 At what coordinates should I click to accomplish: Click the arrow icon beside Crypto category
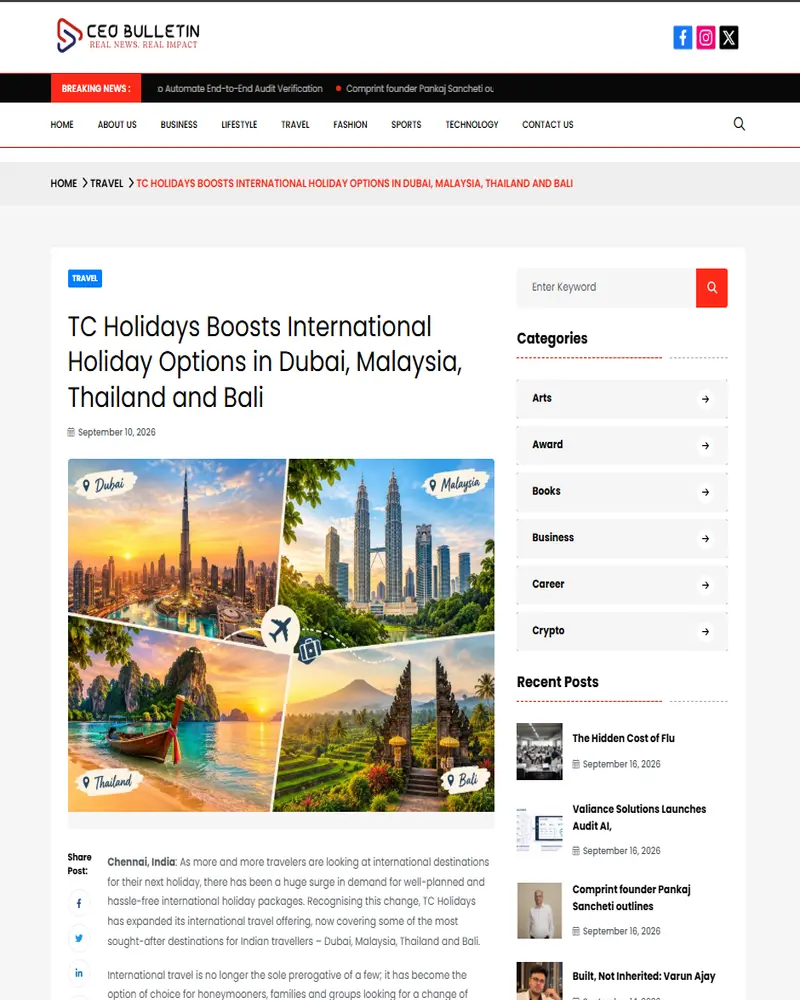coord(705,632)
